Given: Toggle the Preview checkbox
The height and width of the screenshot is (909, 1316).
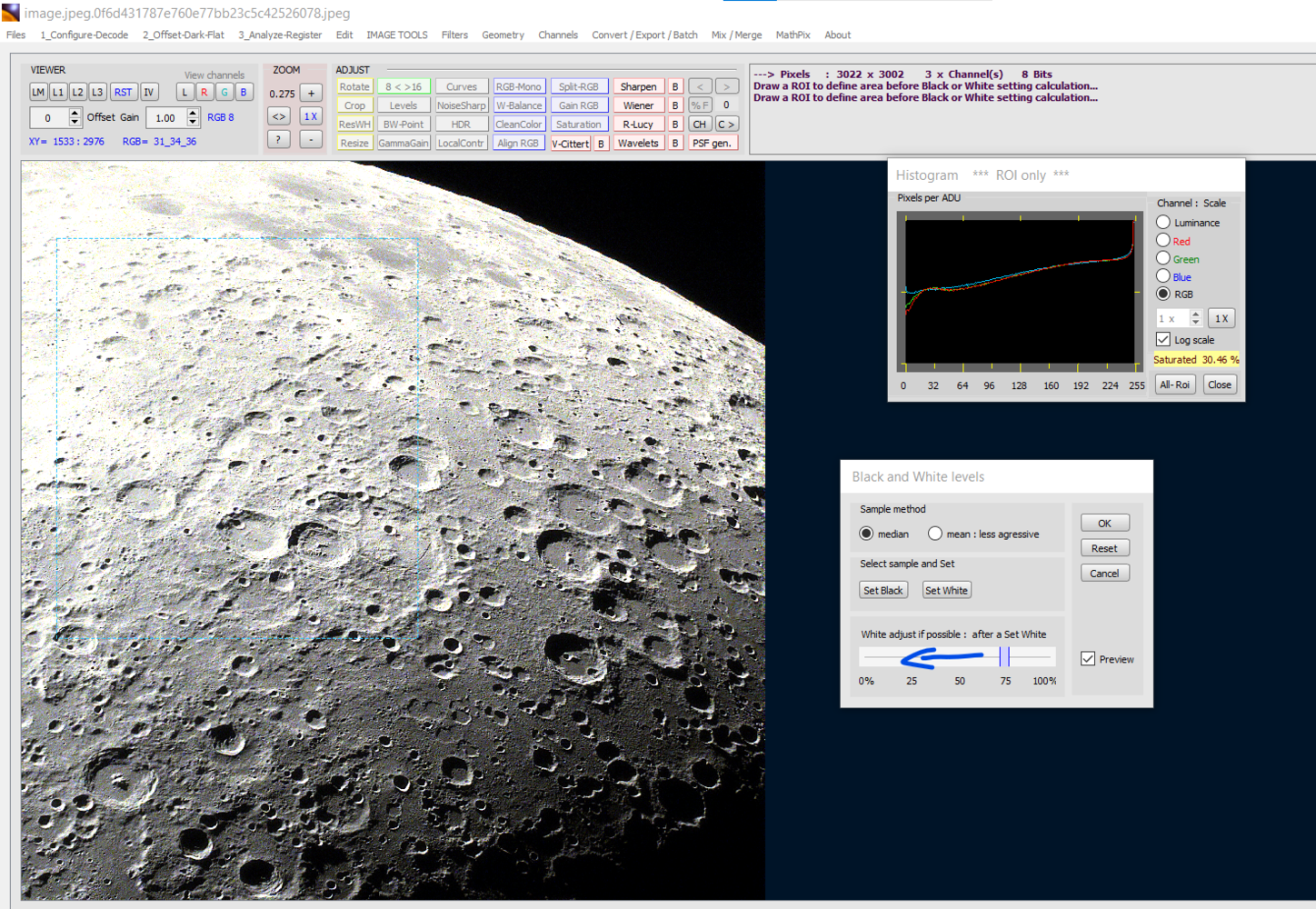Looking at the screenshot, I should click(x=1088, y=659).
